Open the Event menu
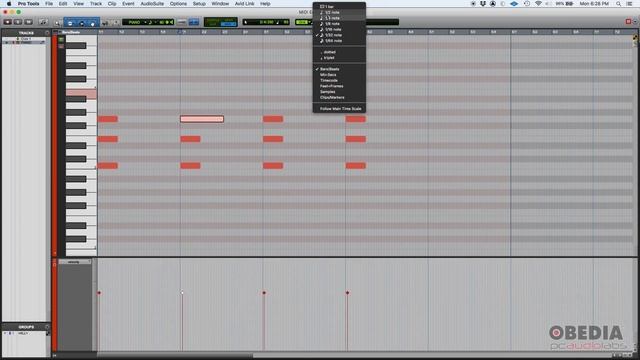 128,3
